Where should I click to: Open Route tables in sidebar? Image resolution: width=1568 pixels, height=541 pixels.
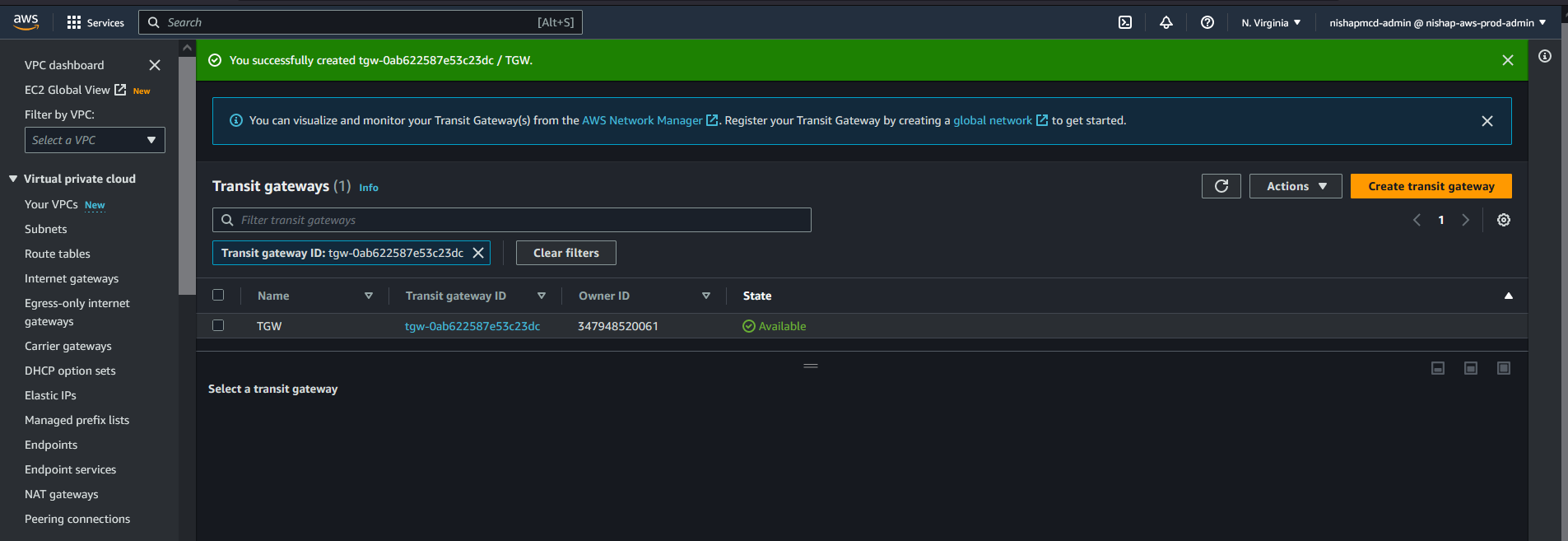58,254
